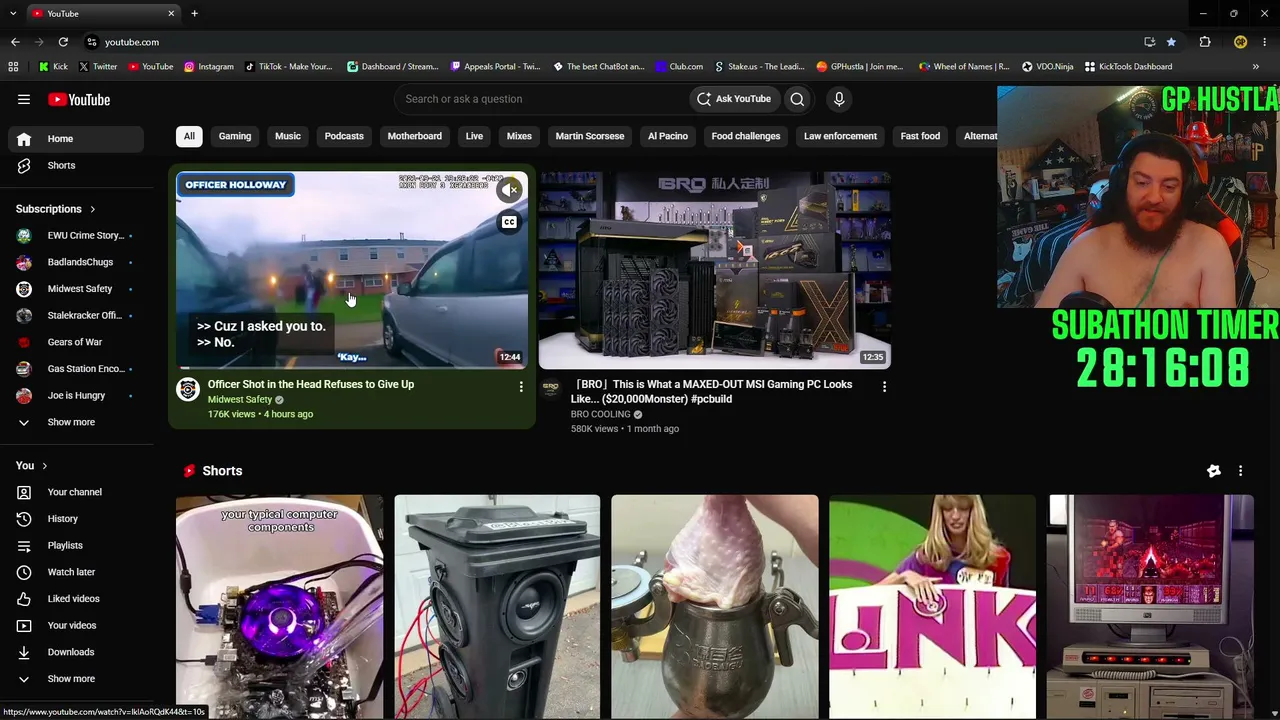Open Midwest Safety subscription in sidebar
The image size is (1280, 720).
click(76, 289)
